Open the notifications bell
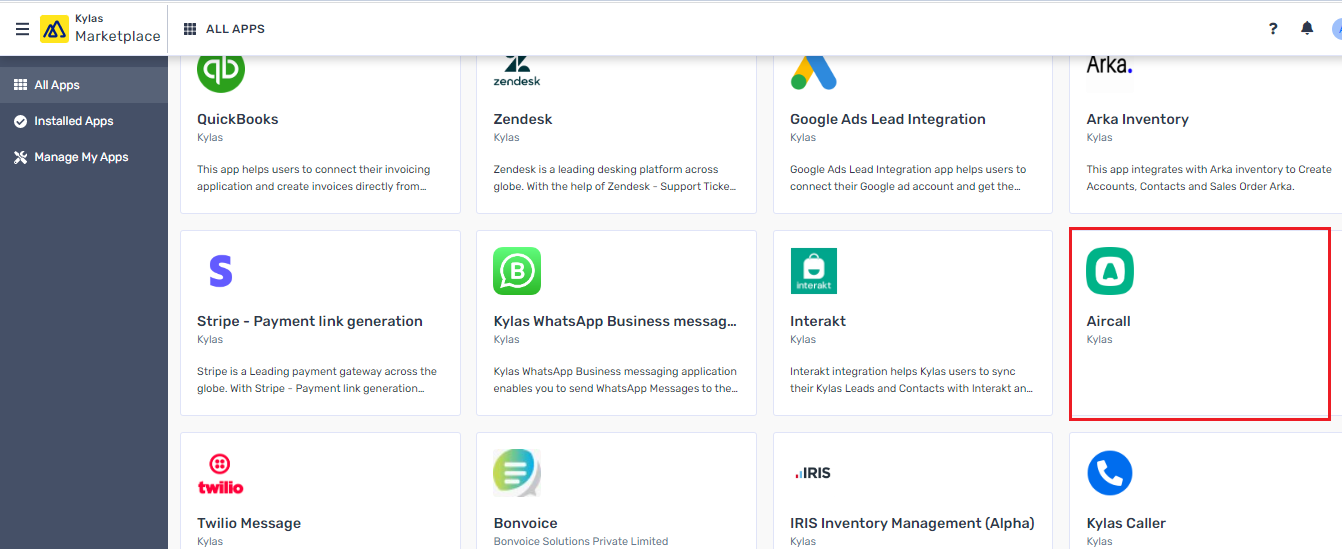Viewport: 1342px width, 549px height. click(1307, 28)
